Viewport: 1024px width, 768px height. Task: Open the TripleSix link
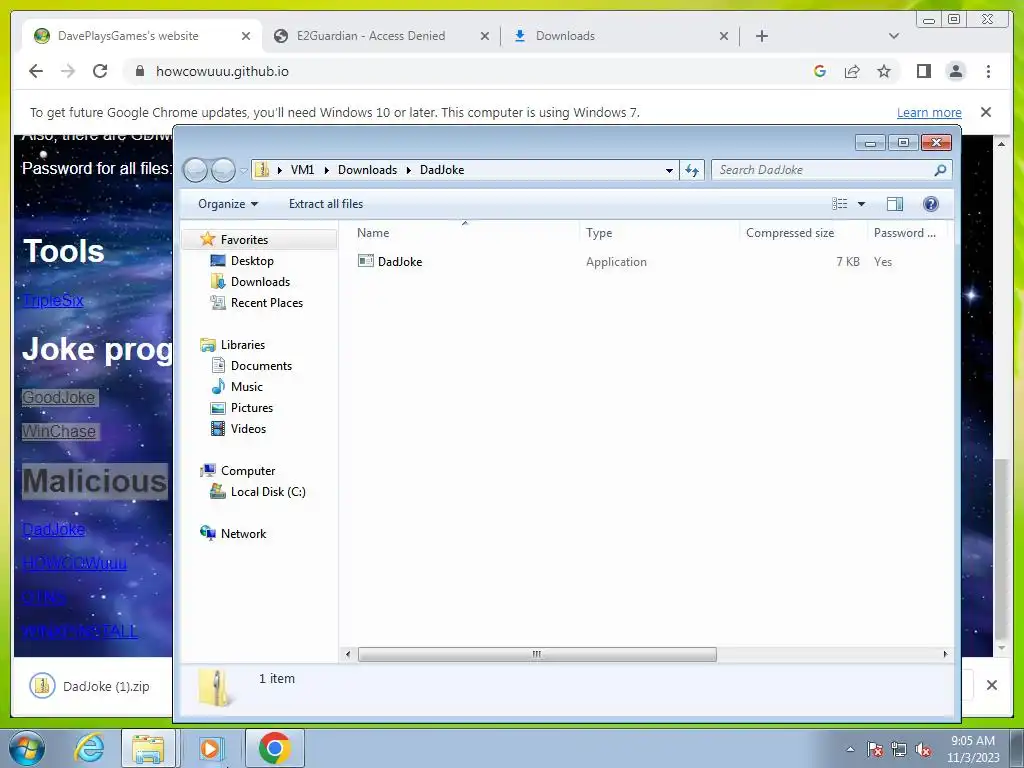(53, 300)
